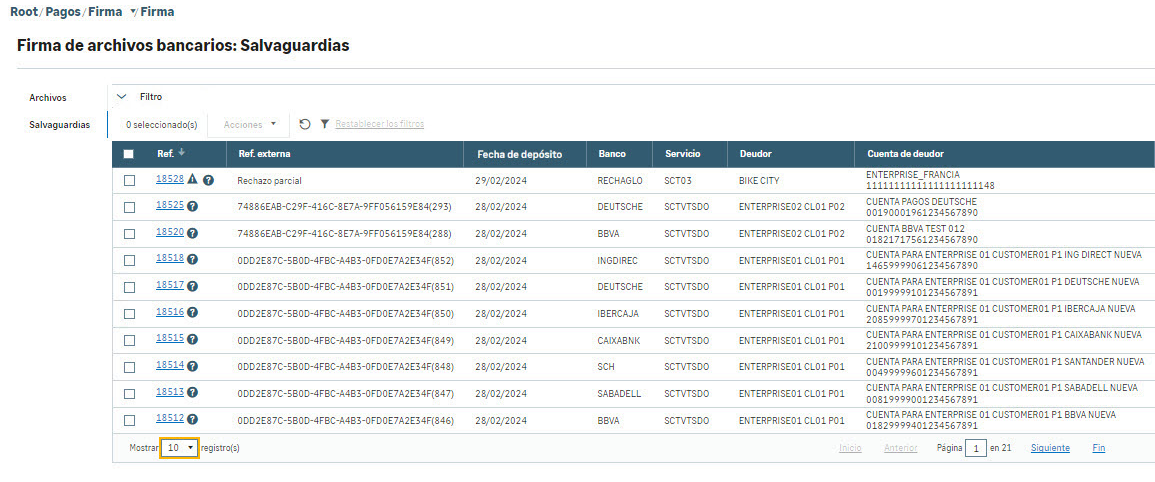Click the question mark icon next to 18525
Viewport: 1155px width, 482px height.
coord(192,207)
